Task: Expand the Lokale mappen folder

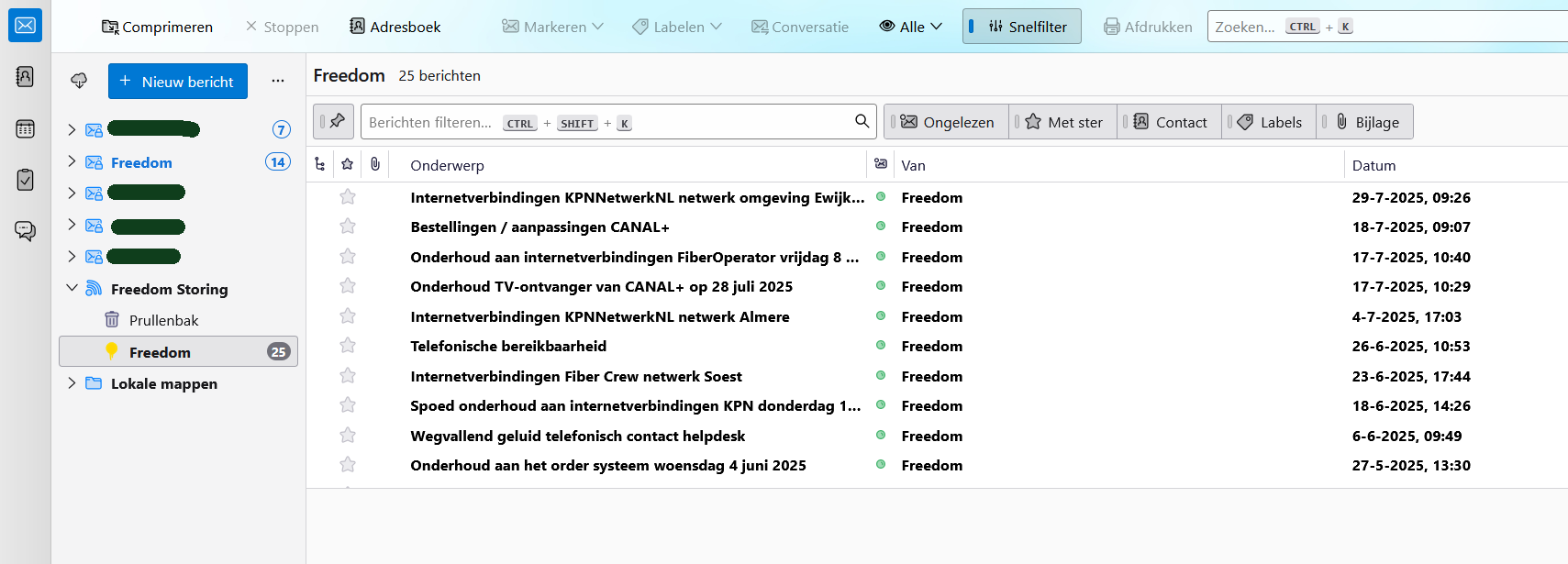Action: point(72,383)
